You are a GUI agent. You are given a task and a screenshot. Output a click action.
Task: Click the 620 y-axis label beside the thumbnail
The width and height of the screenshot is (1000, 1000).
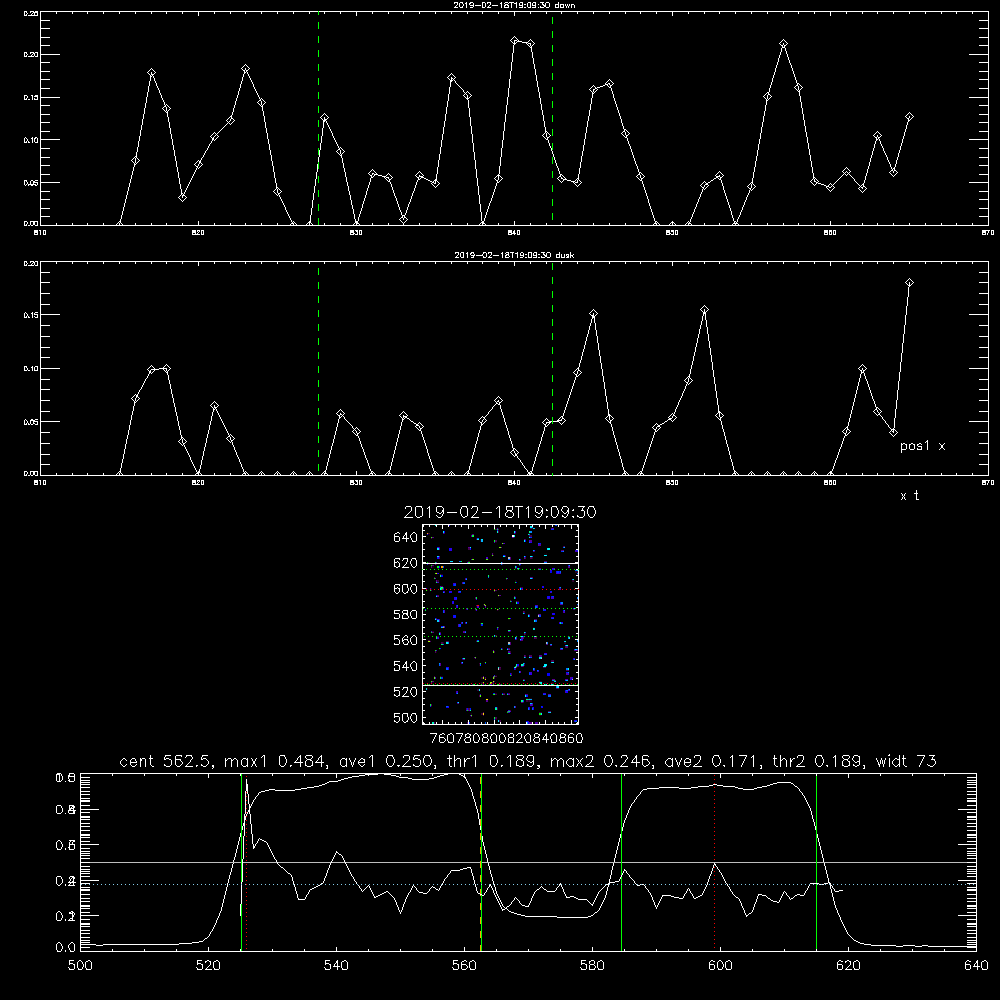point(406,563)
